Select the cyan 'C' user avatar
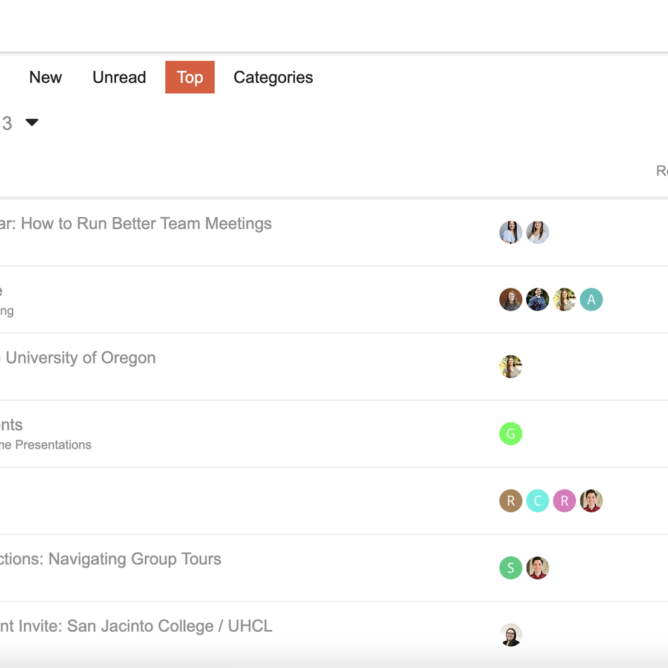 tap(538, 501)
